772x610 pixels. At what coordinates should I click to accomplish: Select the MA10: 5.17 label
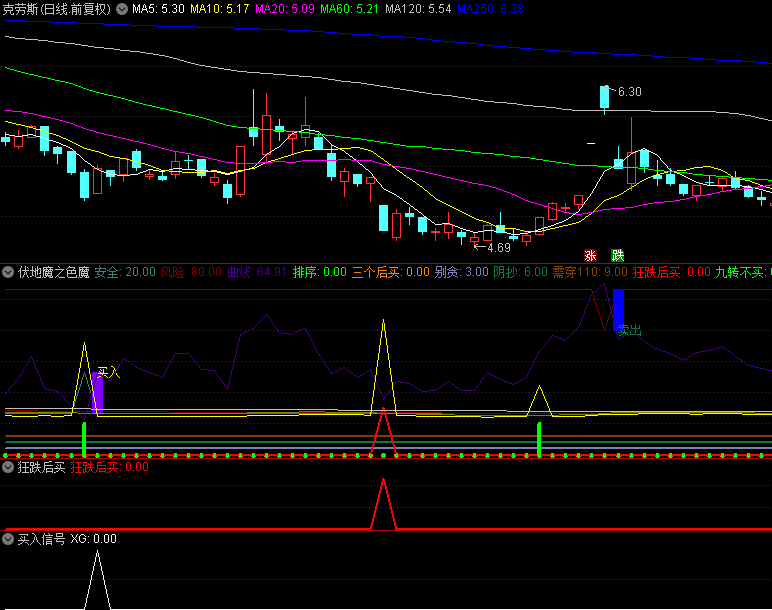click(220, 9)
